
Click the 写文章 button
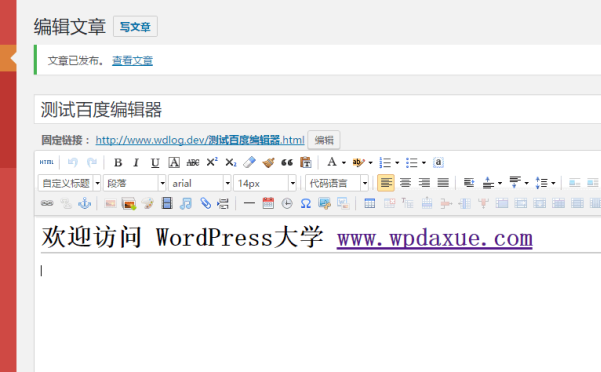(135, 26)
